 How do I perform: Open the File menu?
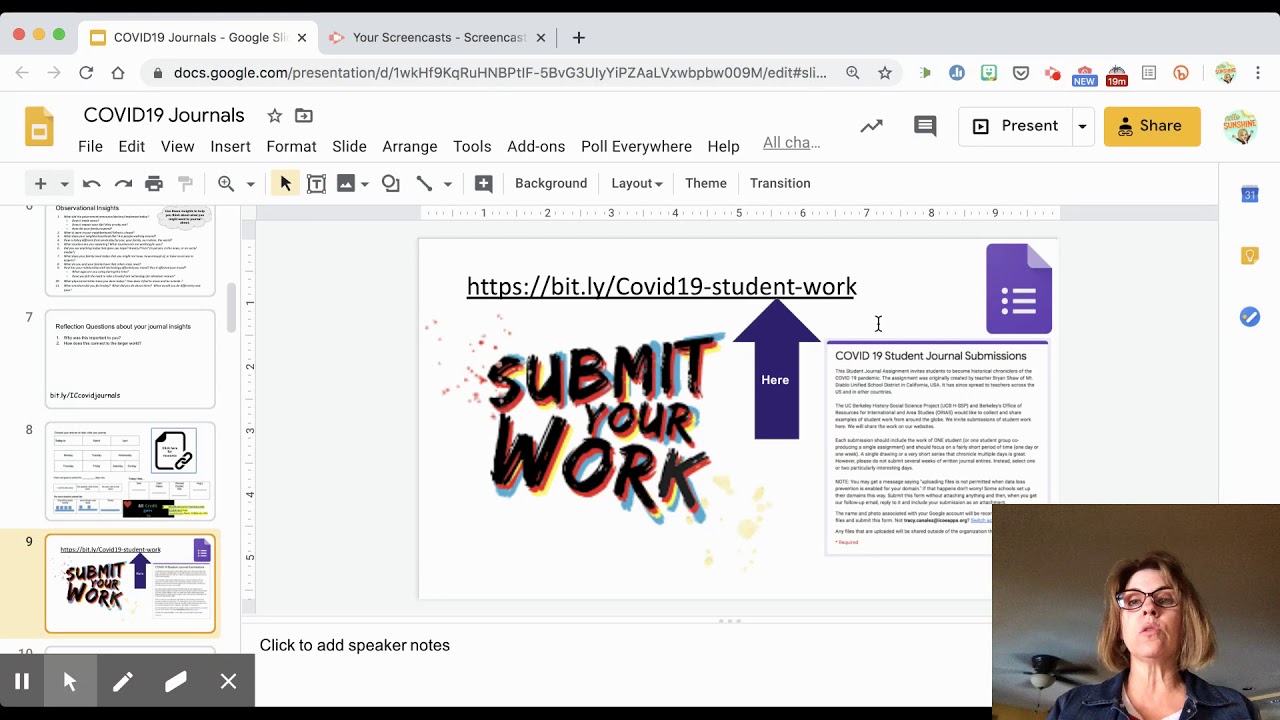[x=90, y=146]
